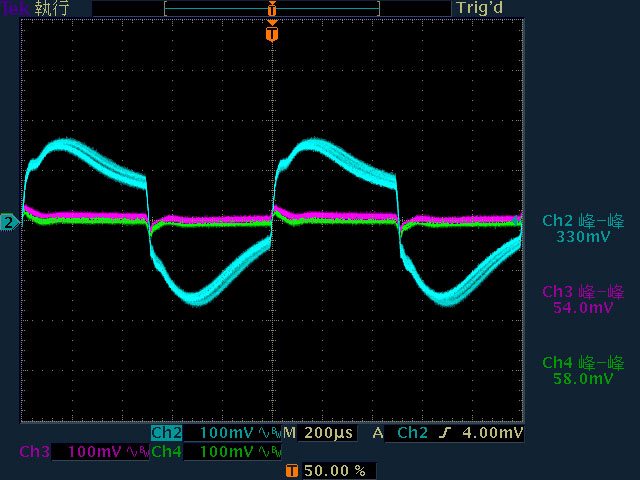Select the highlighted Ch2 channel label

(x=167, y=433)
